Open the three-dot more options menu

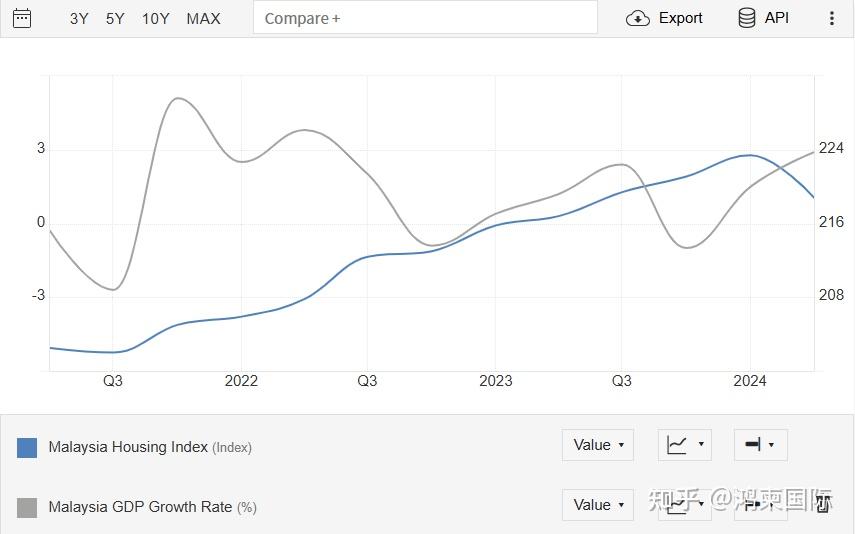point(831,18)
